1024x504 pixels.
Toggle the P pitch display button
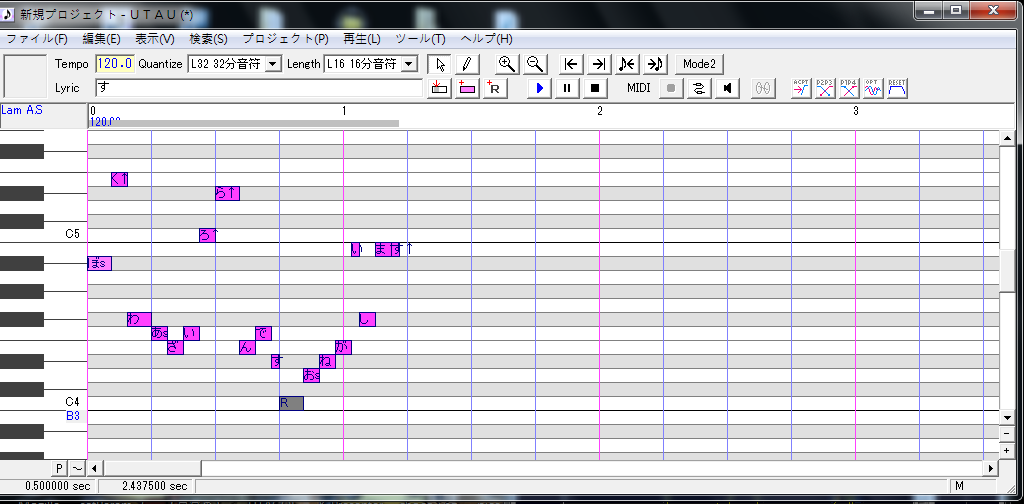(59, 468)
